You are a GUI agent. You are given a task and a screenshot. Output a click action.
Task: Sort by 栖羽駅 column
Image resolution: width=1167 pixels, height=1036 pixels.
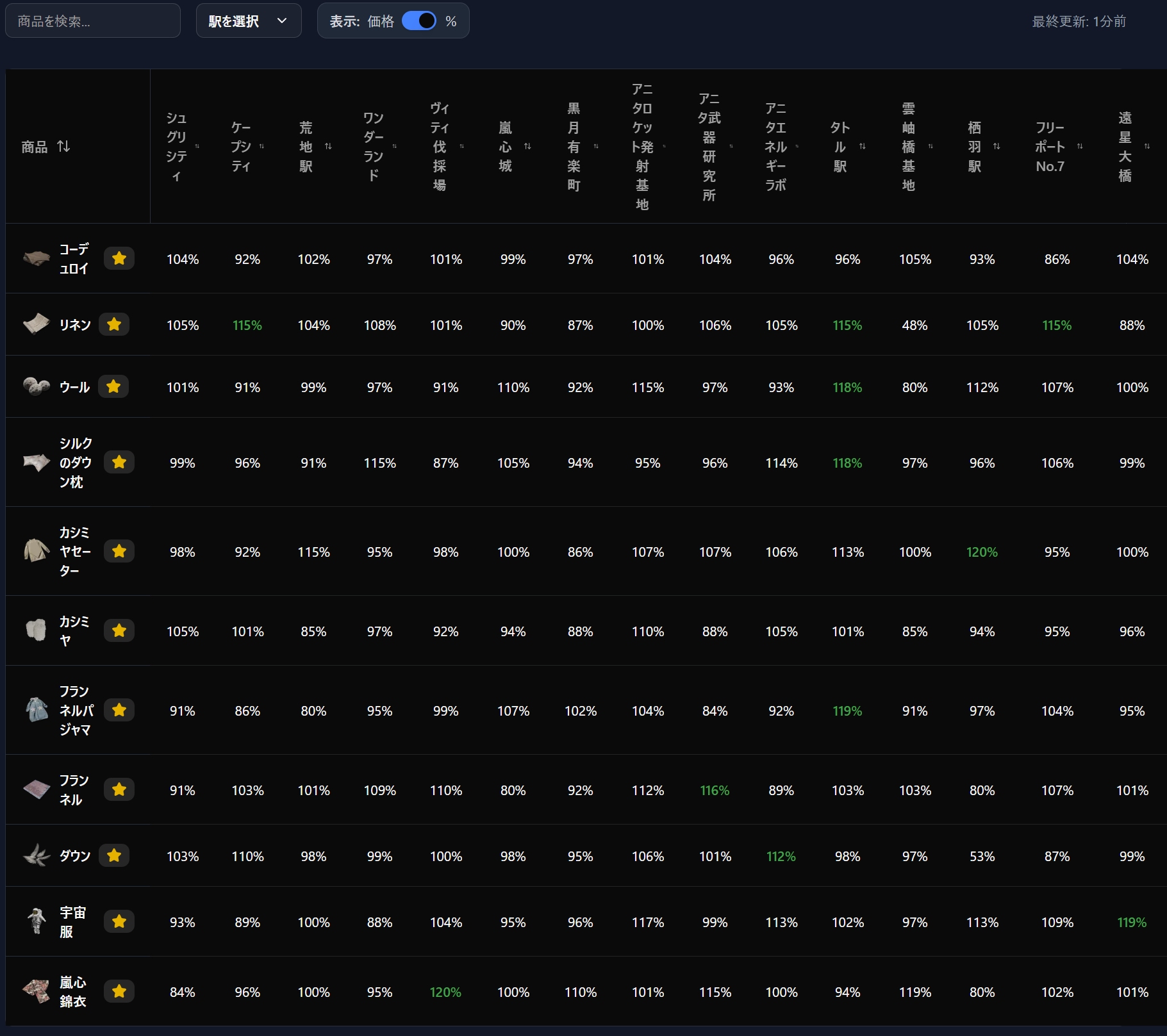997,147
